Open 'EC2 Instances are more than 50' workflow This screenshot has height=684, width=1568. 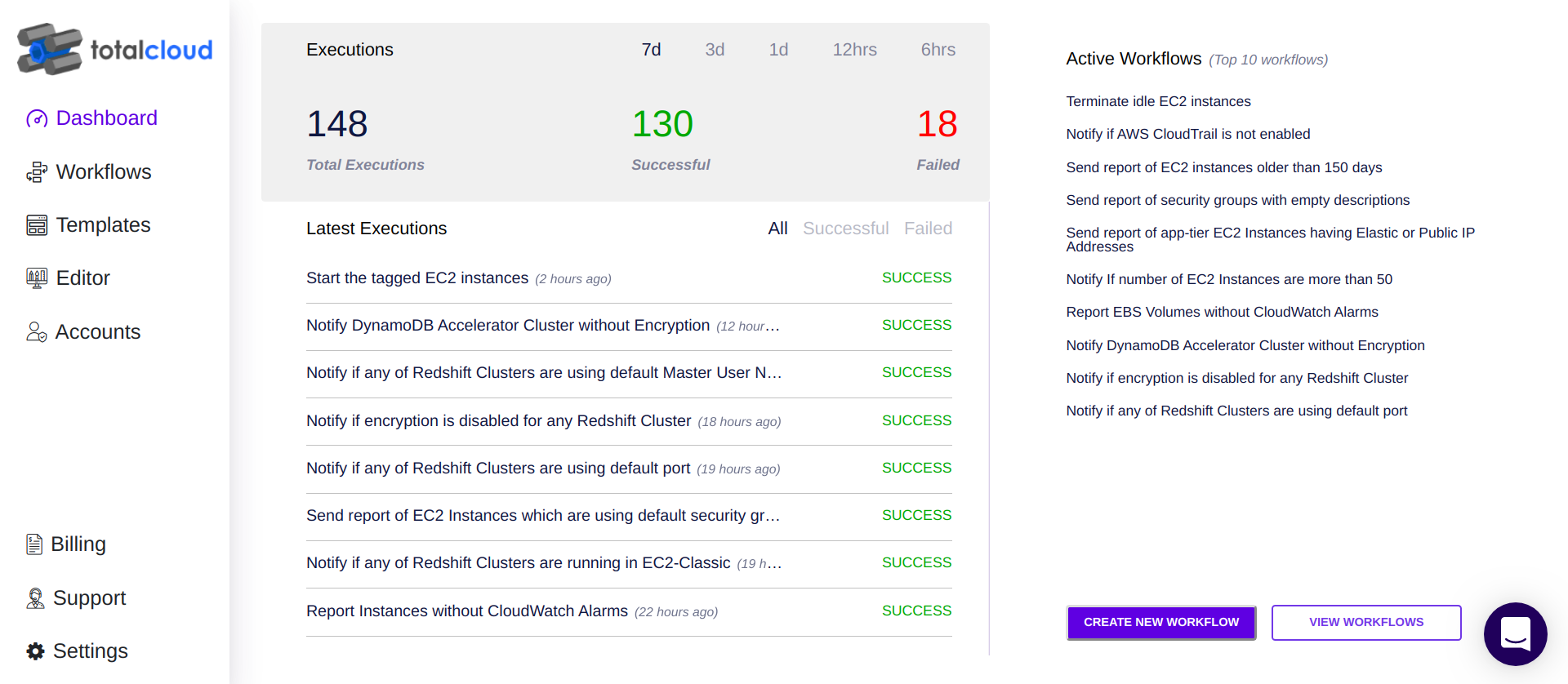coord(1228,279)
